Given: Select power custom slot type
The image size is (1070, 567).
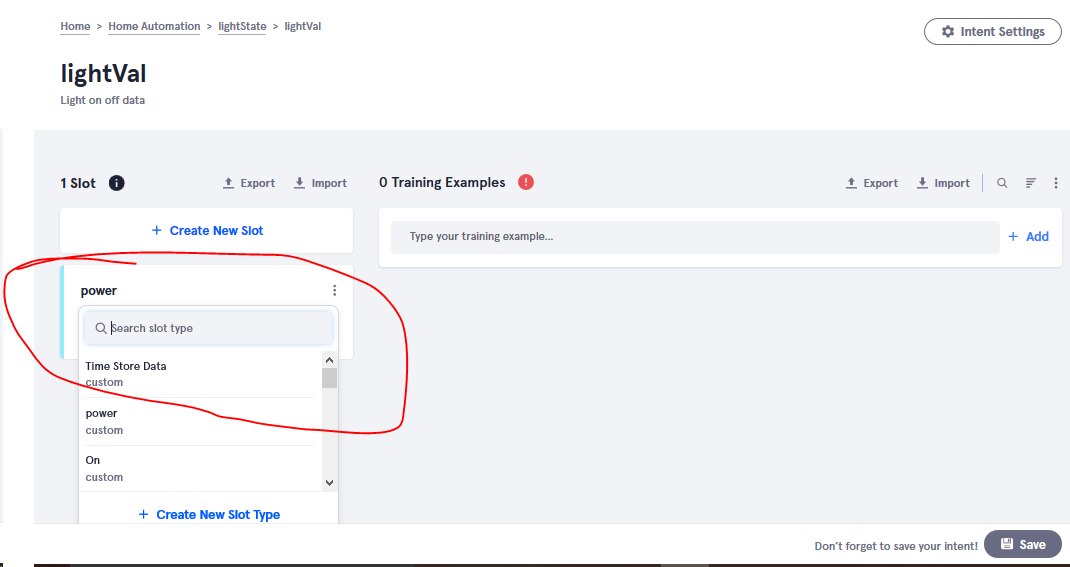Looking at the screenshot, I should (200, 422).
